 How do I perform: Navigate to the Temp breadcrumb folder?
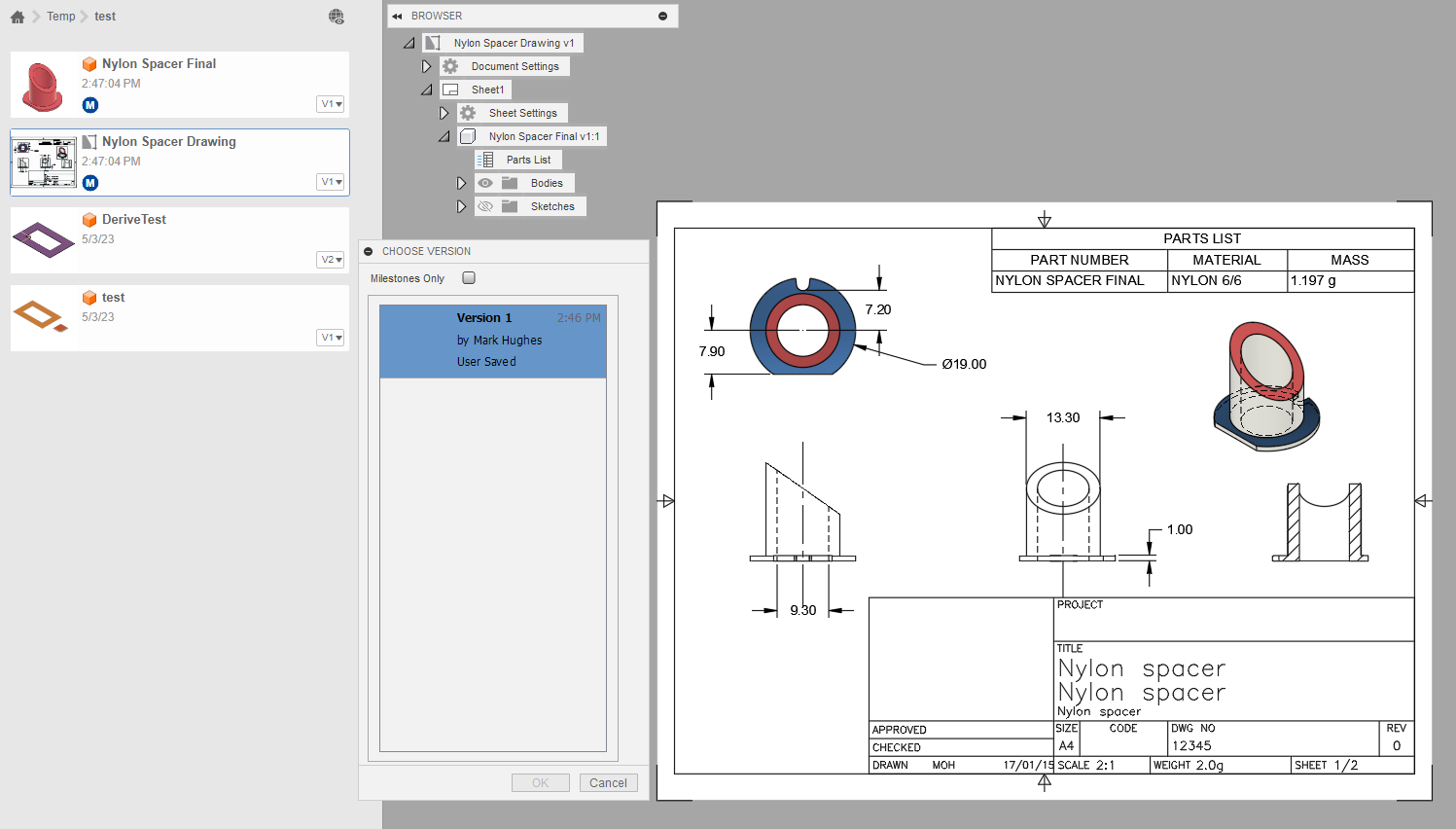coord(61,17)
